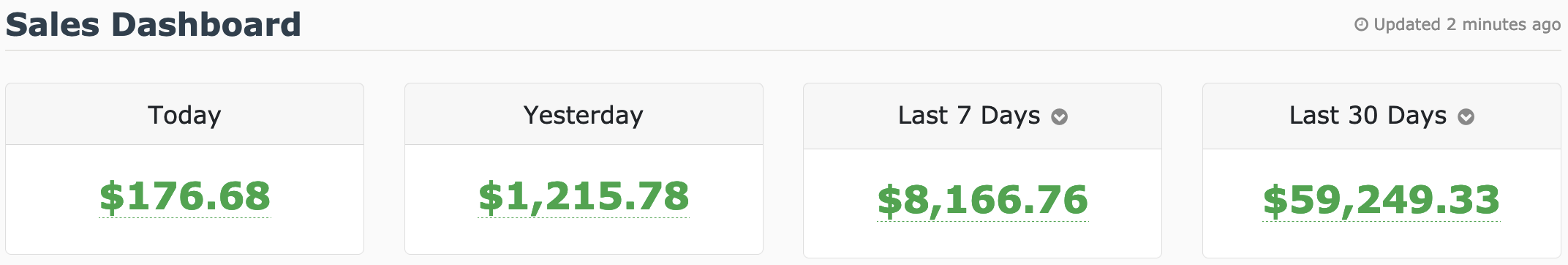Open today's $176.68 sales figure
This screenshot has width=1568, height=265.
tap(185, 197)
